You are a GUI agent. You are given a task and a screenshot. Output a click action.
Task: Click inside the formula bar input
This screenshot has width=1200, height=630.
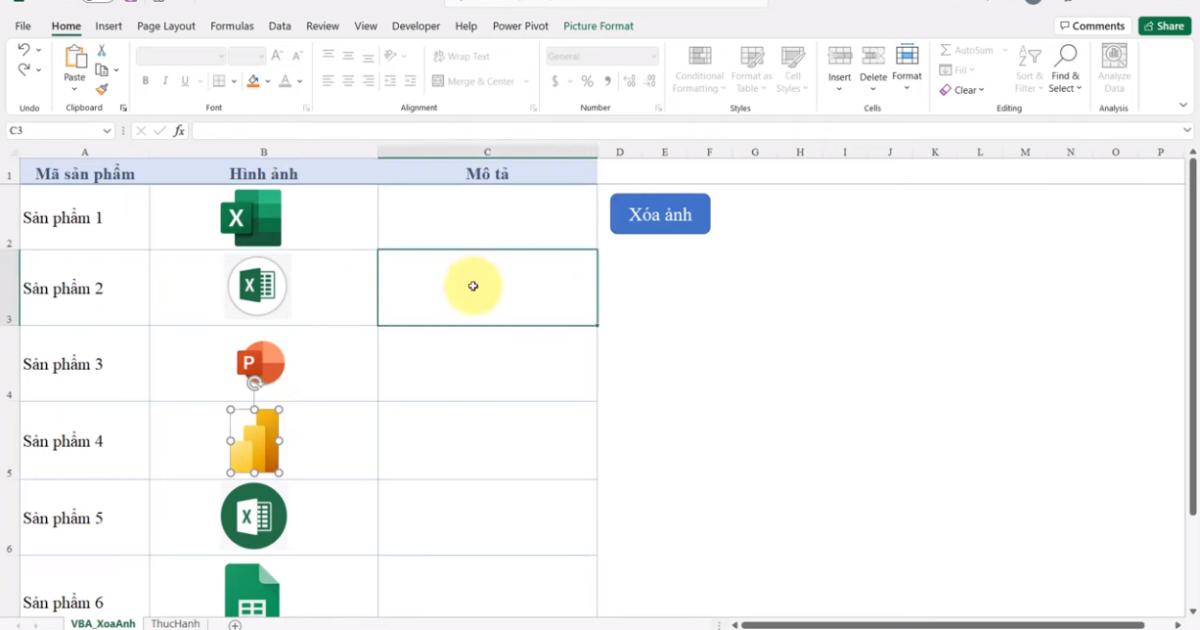(686, 131)
